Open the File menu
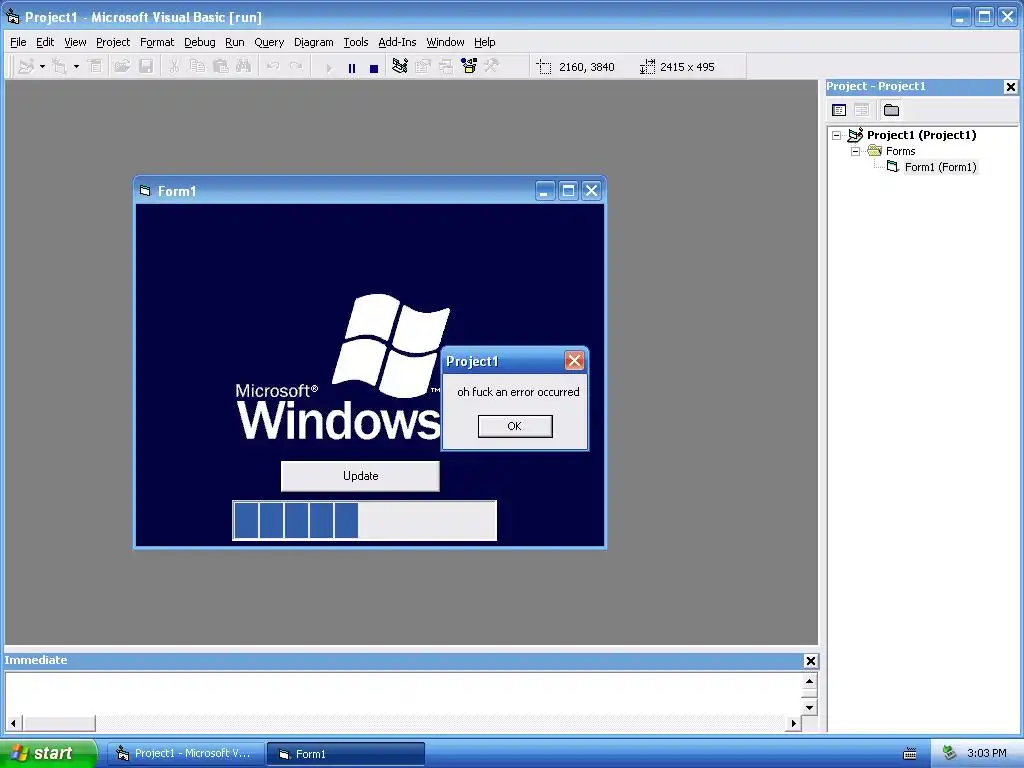The width and height of the screenshot is (1024, 768). (18, 42)
